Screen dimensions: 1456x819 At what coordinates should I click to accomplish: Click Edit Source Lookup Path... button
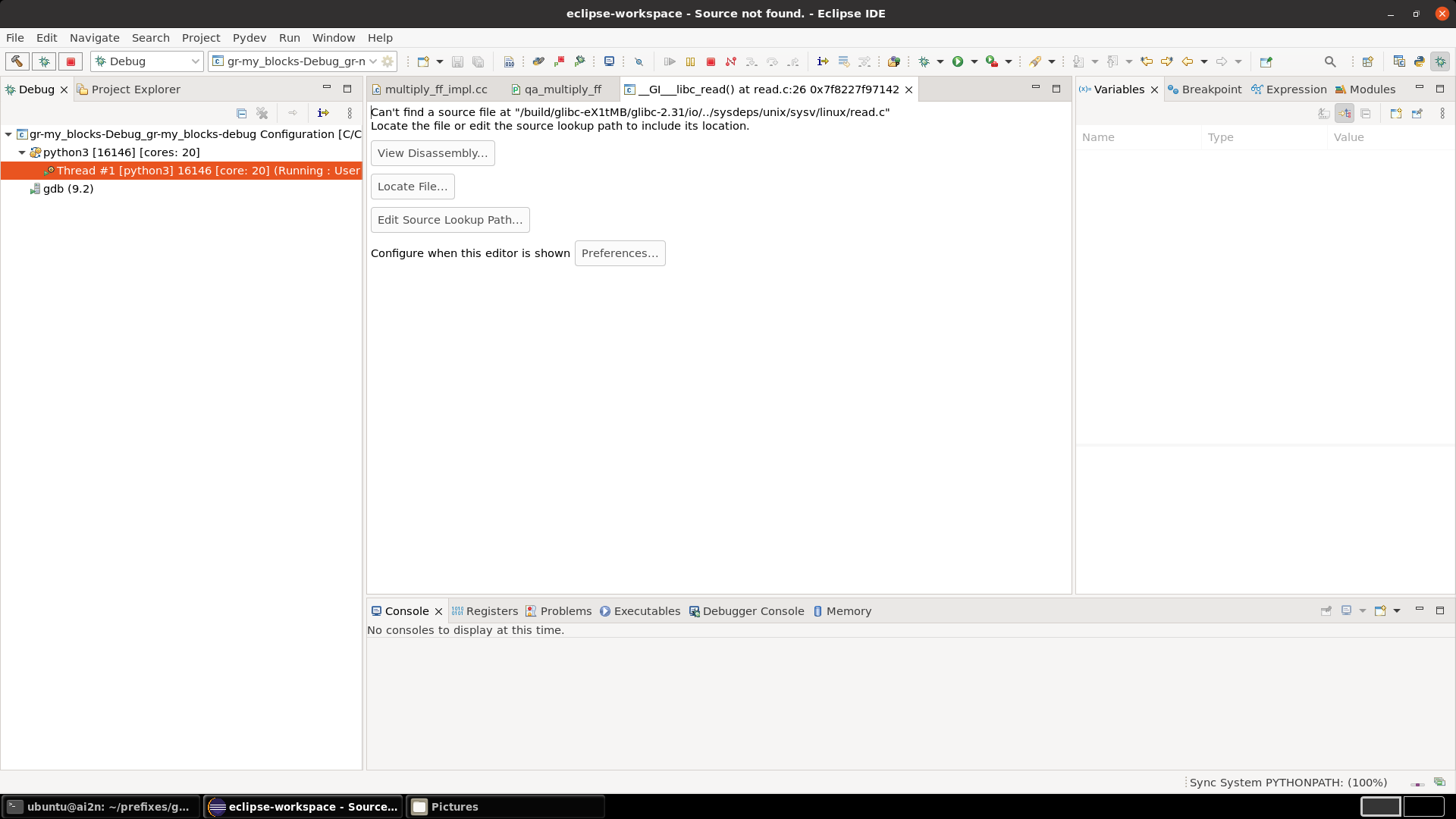click(450, 220)
